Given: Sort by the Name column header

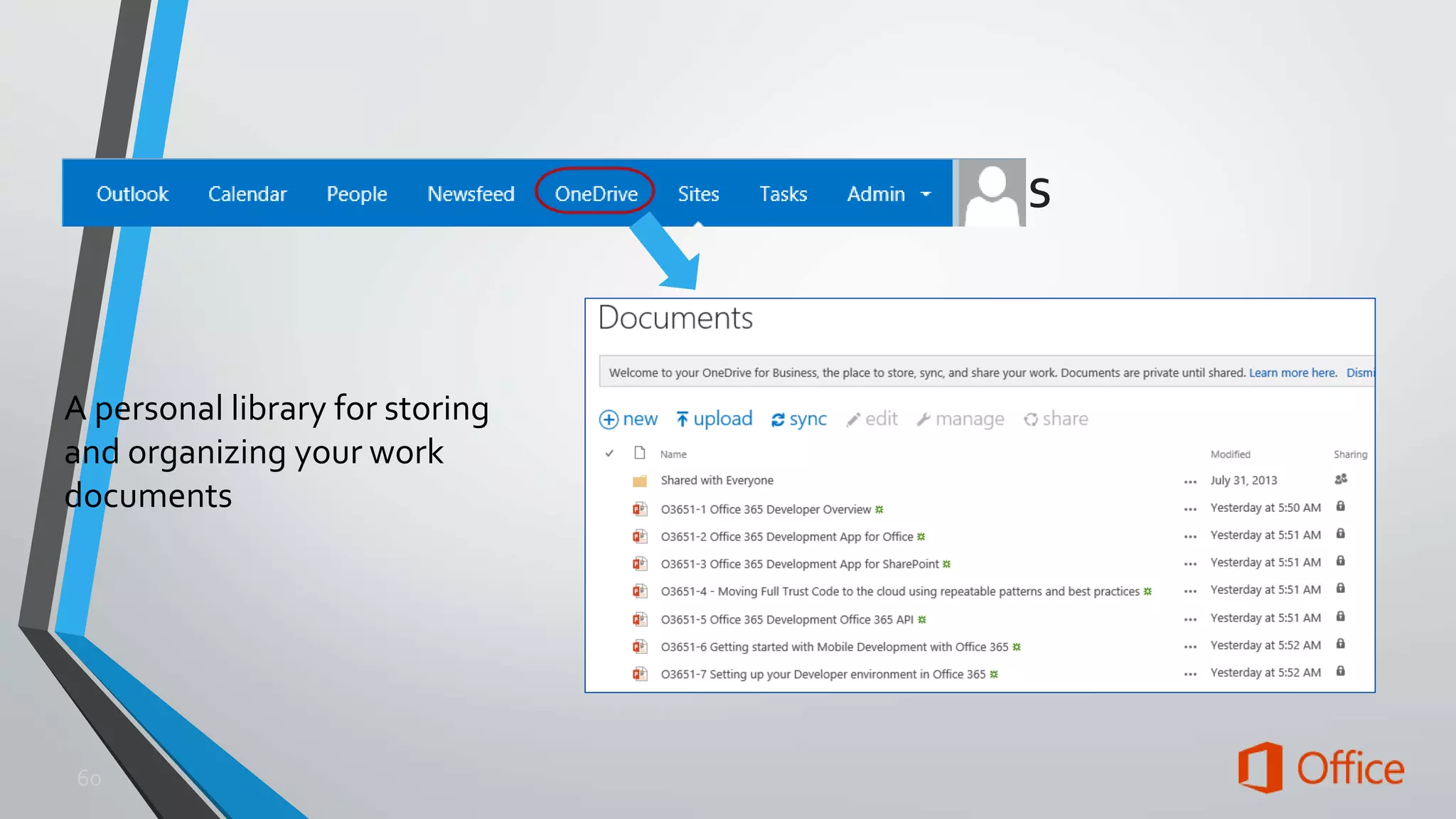Looking at the screenshot, I should (x=673, y=454).
